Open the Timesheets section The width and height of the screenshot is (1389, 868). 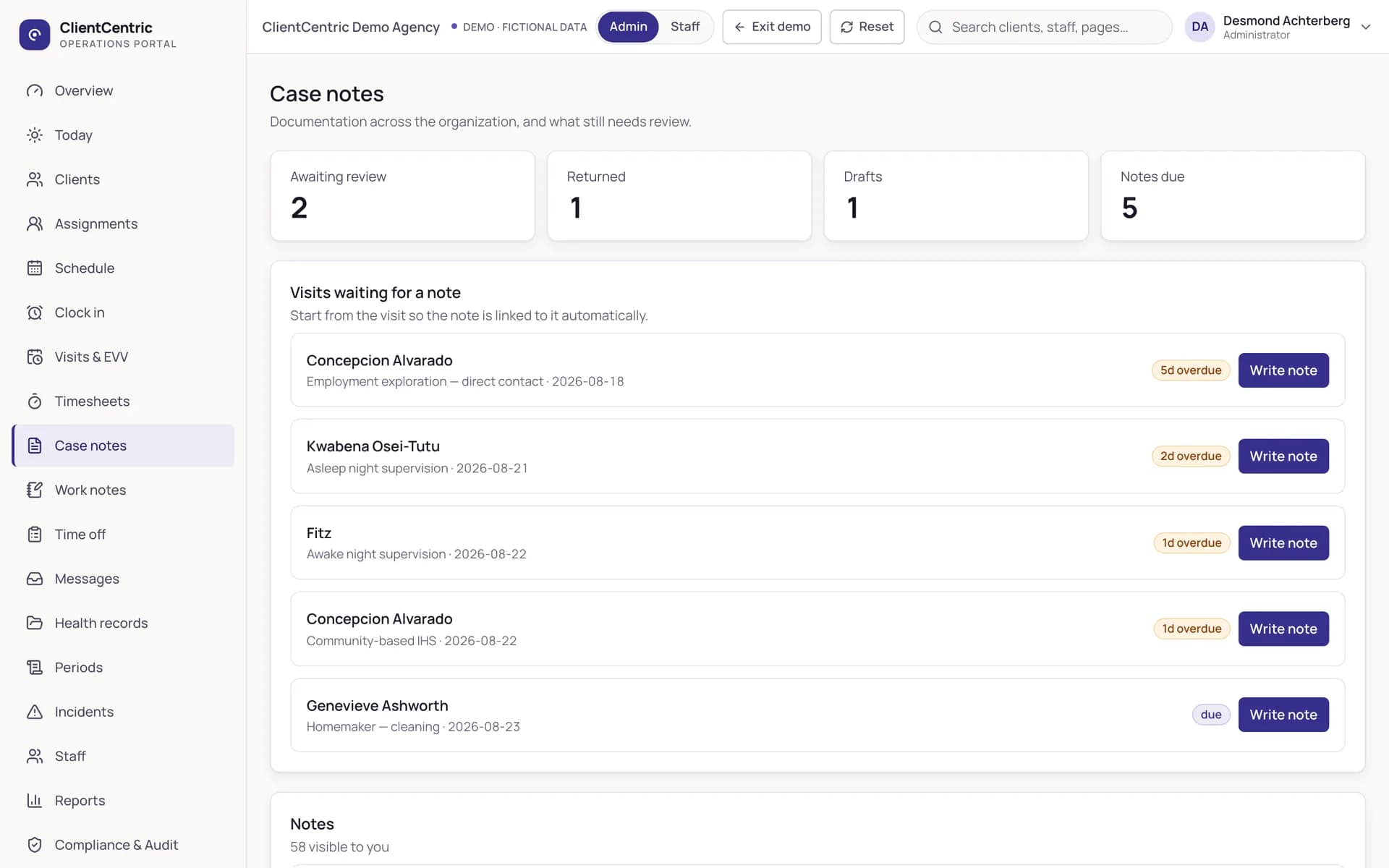click(123, 401)
